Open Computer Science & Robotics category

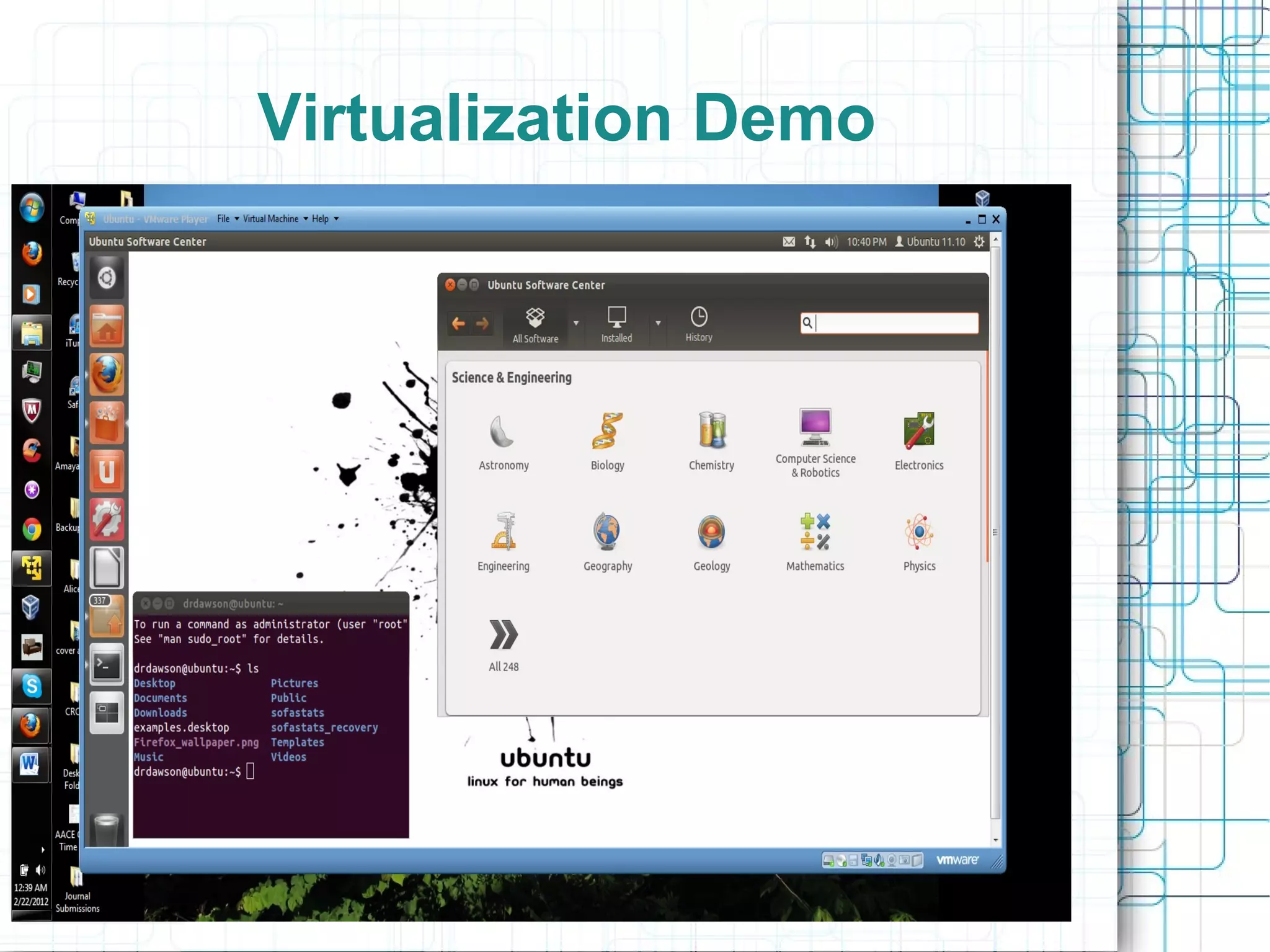pyautogui.click(x=815, y=443)
